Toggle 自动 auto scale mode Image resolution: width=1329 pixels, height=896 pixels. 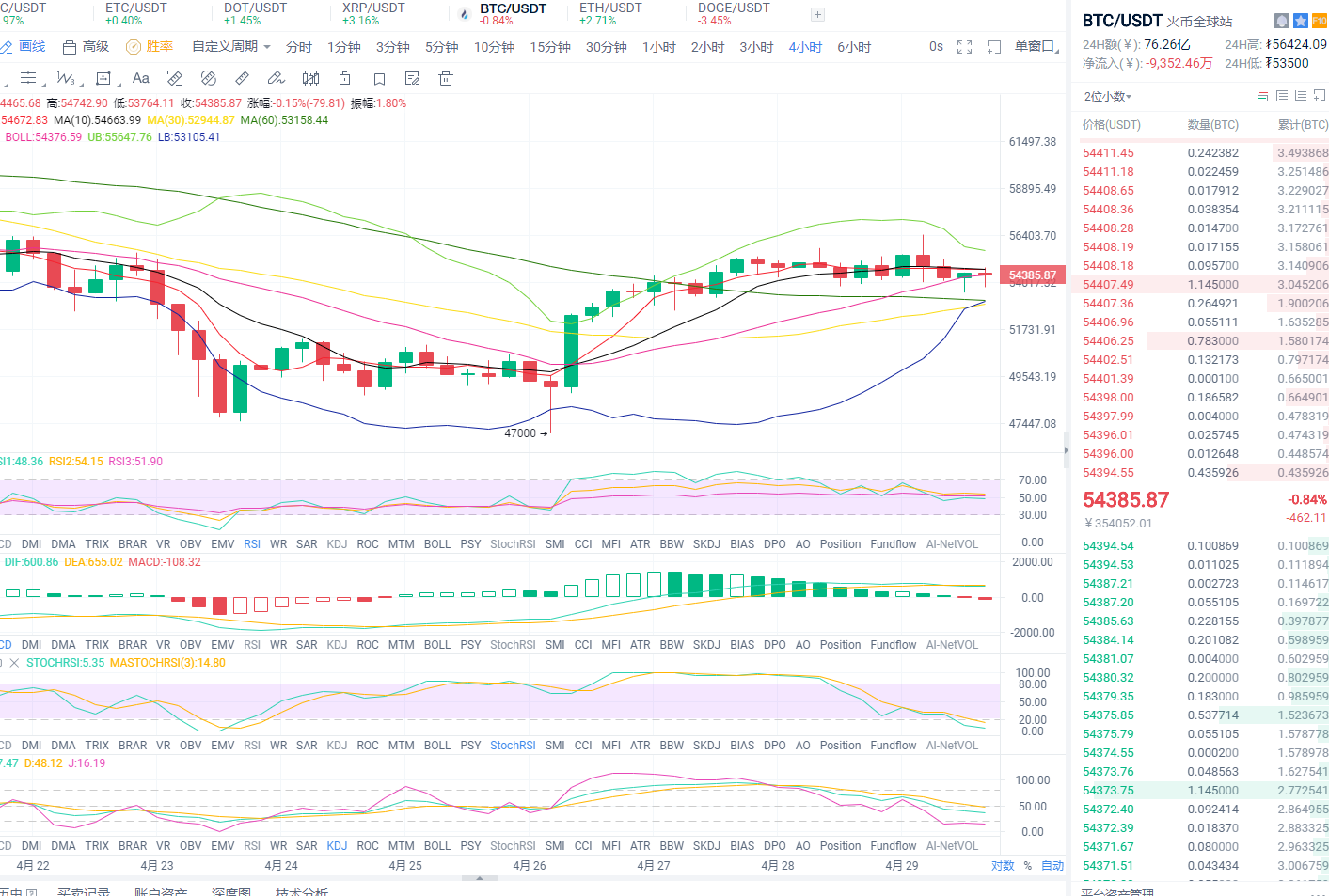pyautogui.click(x=1052, y=866)
